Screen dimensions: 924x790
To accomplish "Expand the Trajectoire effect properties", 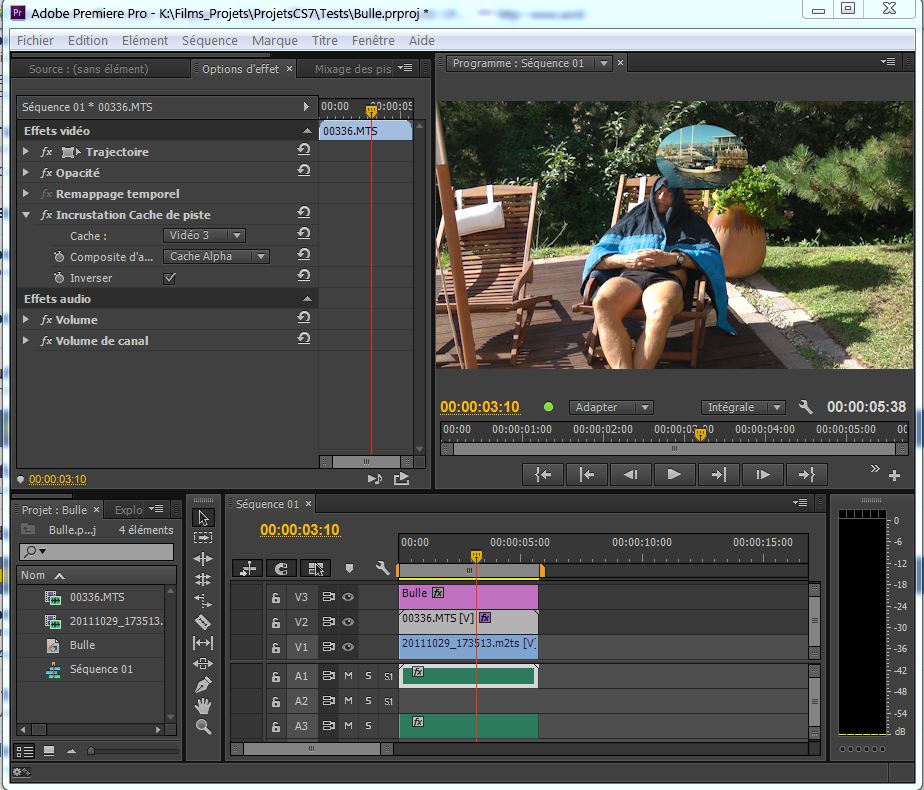I will coord(26,151).
